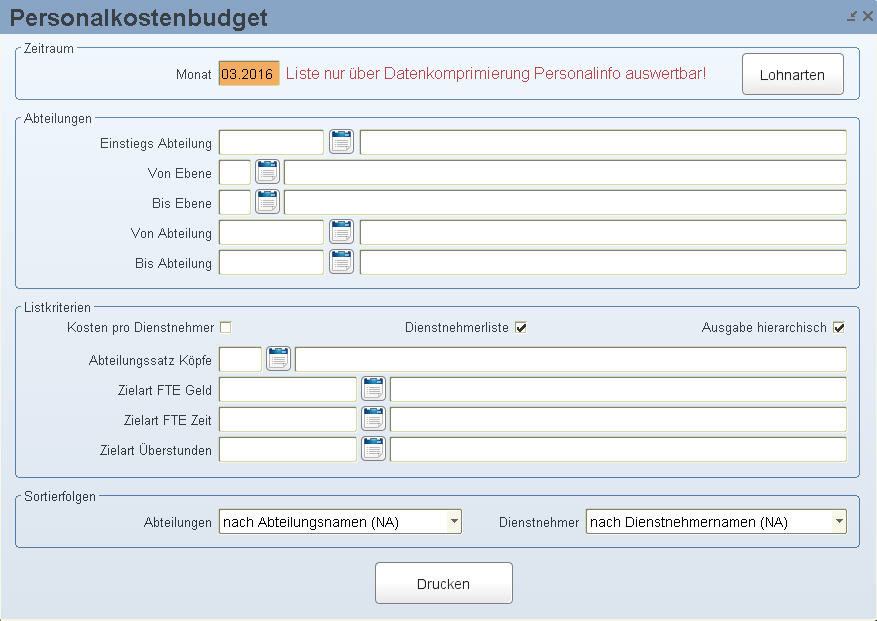Open lookup icon for Zielart Überstunden
Image resolution: width=877 pixels, height=621 pixels.
click(x=374, y=450)
